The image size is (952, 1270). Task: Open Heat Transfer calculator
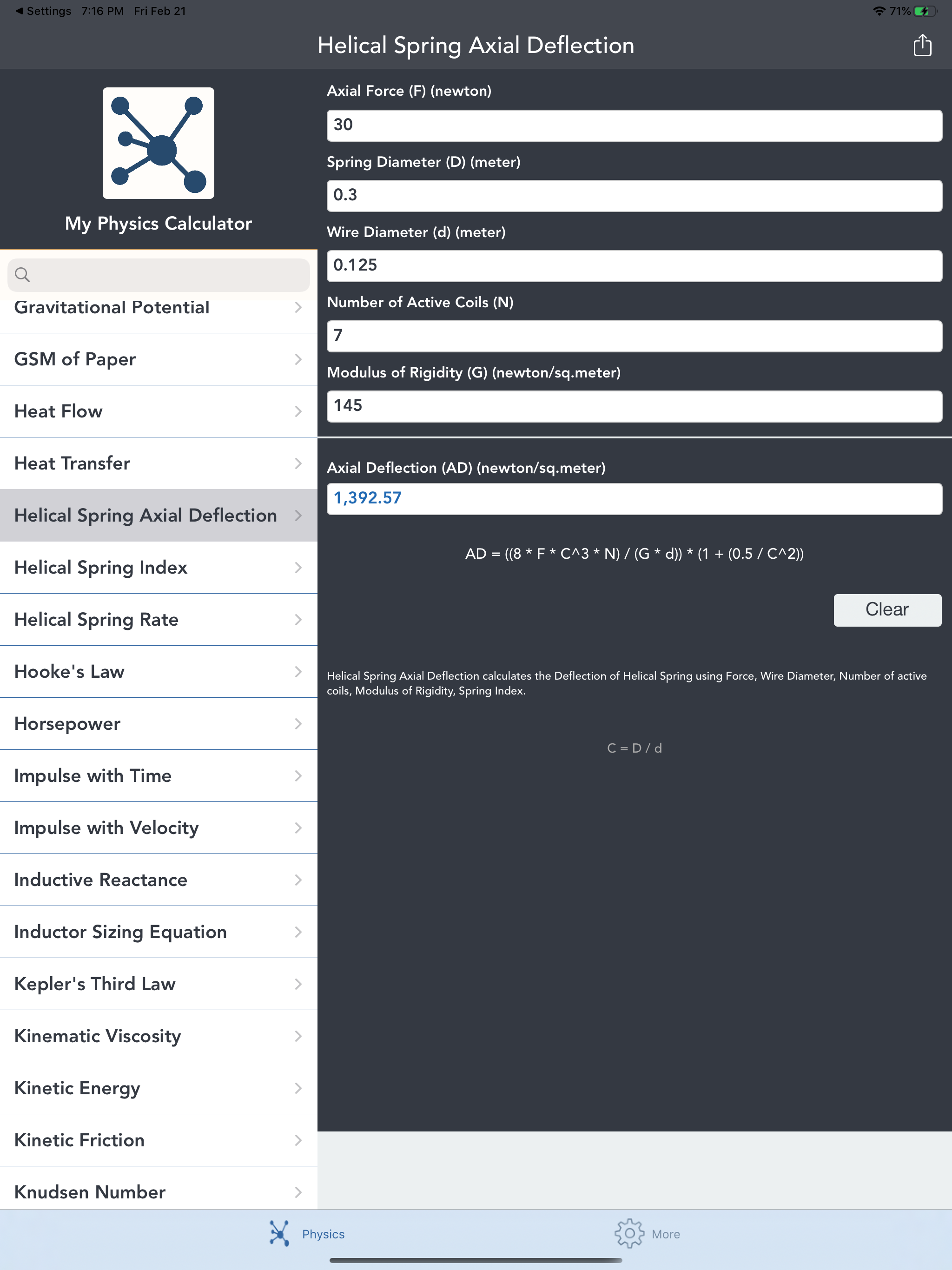point(159,463)
